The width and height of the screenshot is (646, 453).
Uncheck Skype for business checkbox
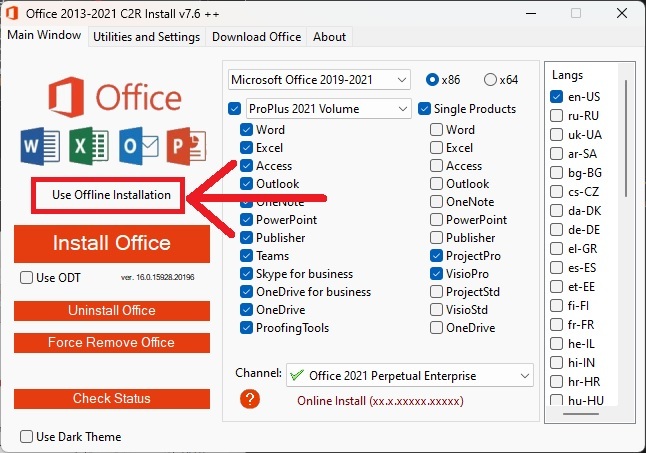[246, 274]
